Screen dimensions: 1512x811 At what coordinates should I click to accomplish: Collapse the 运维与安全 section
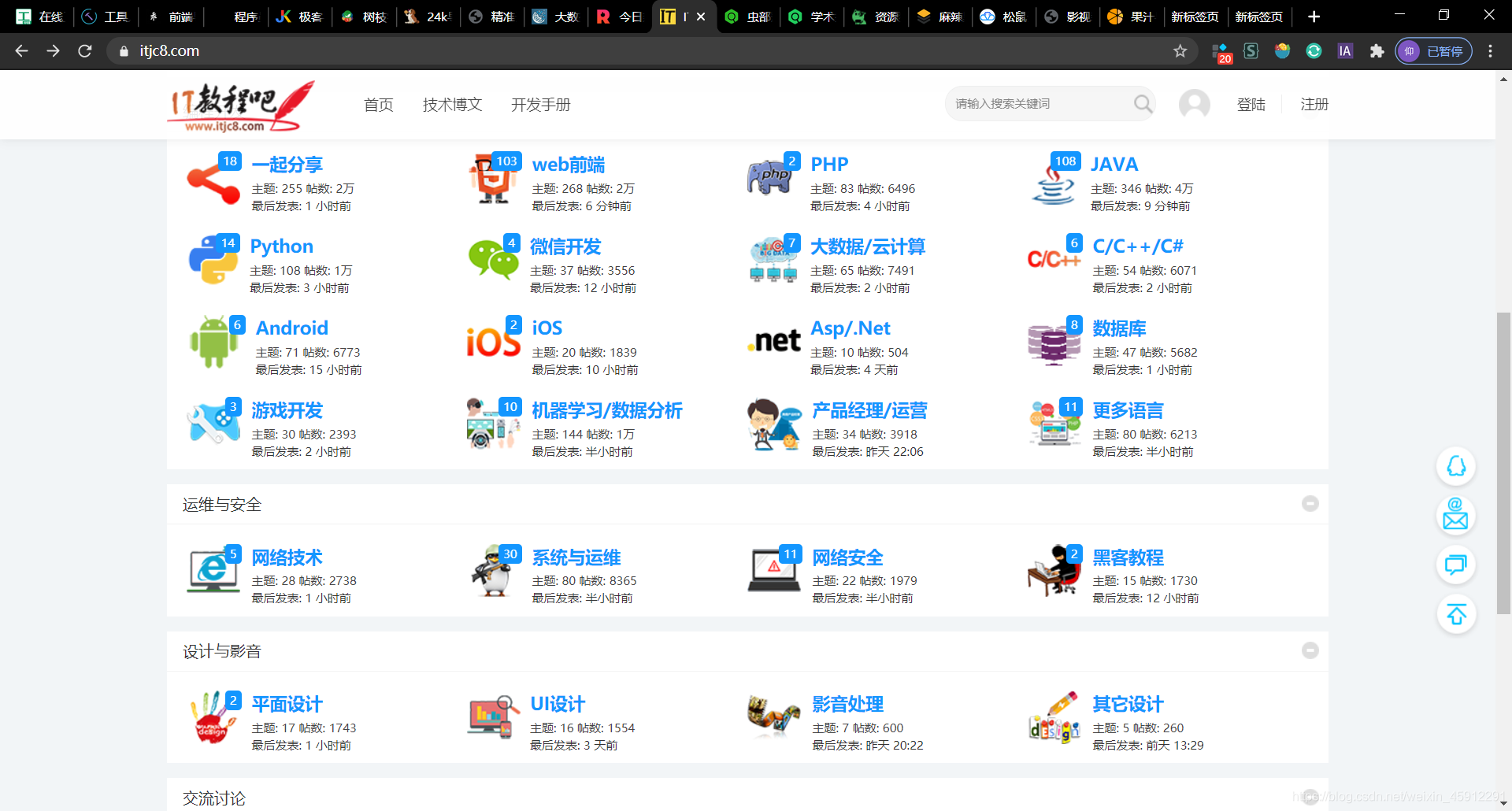coord(1310,503)
